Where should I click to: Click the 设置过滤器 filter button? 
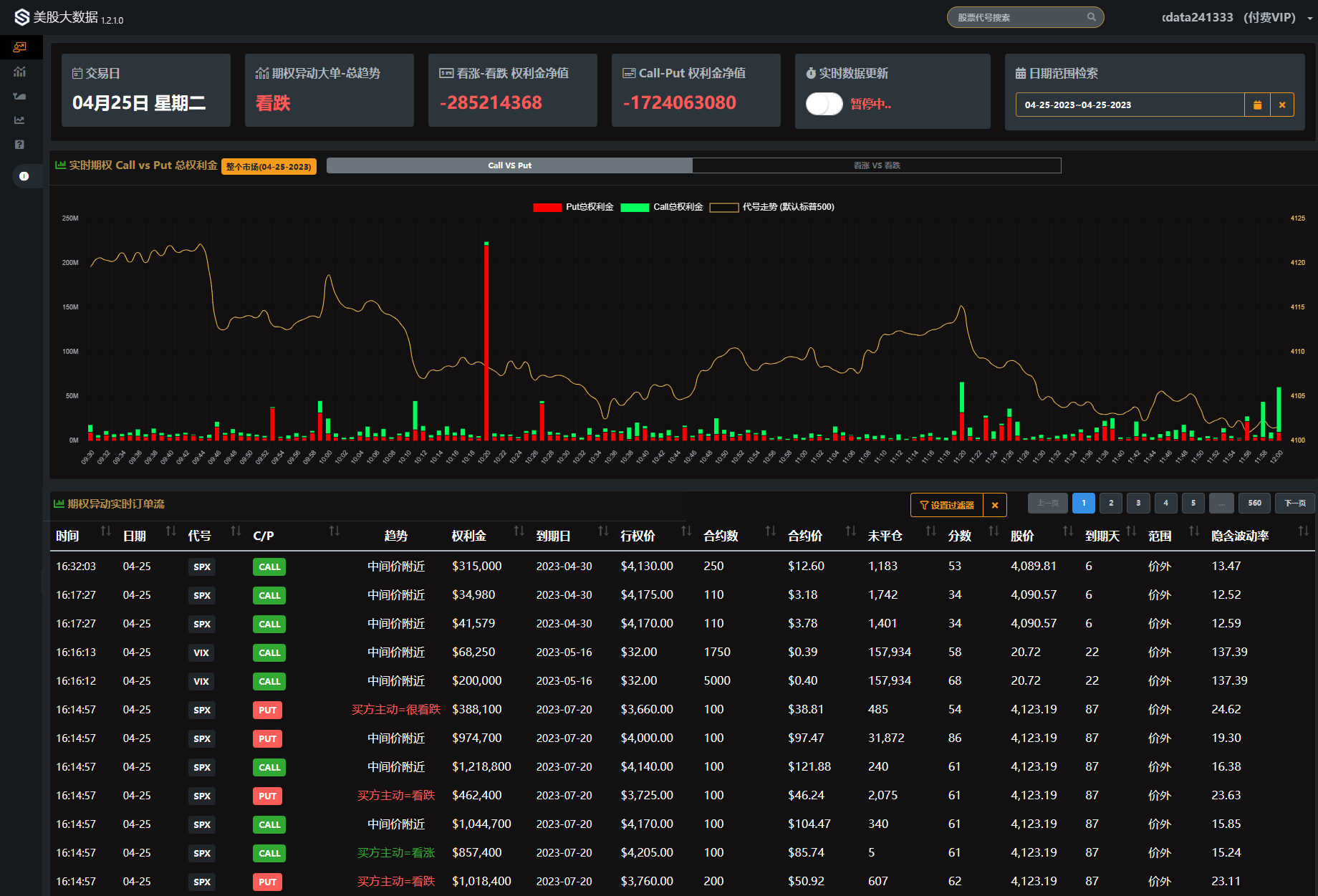tap(947, 505)
